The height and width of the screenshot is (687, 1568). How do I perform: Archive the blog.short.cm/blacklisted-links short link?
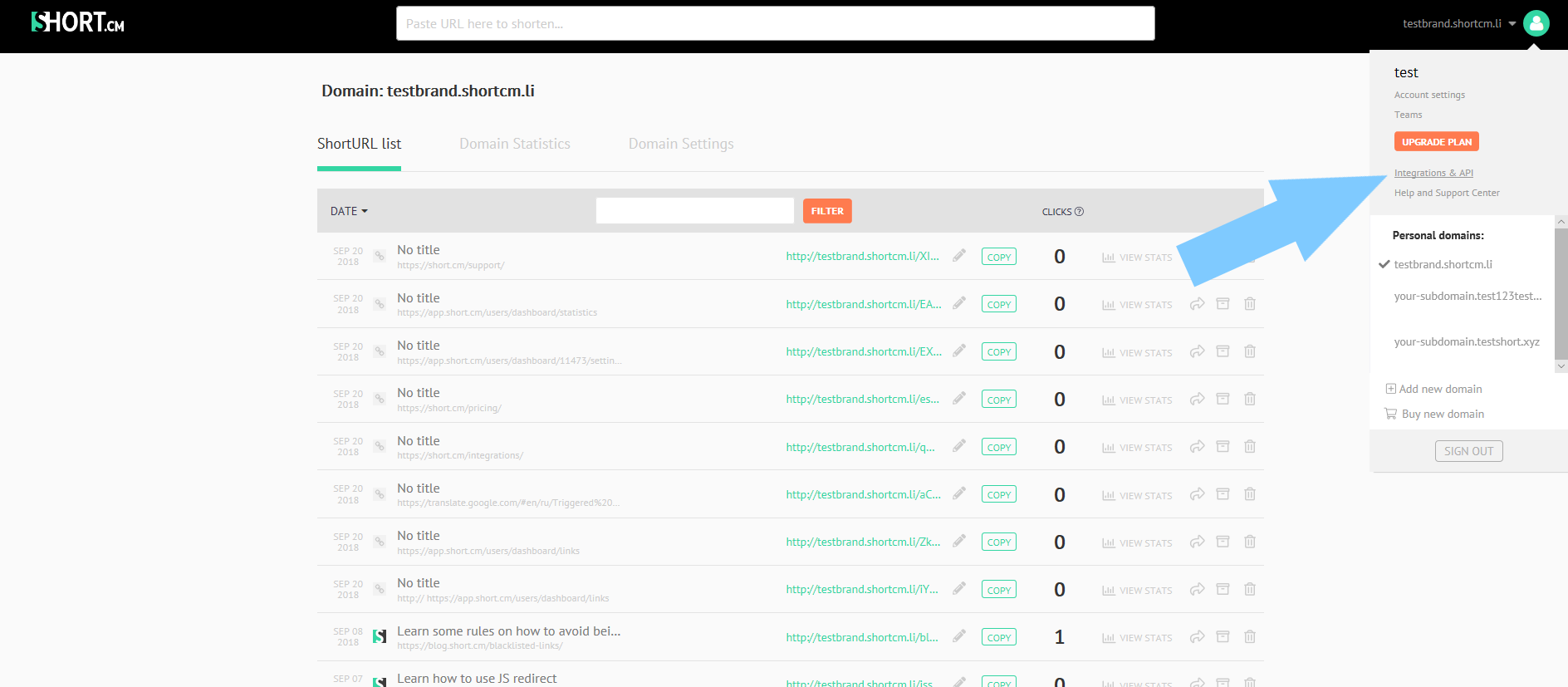pyautogui.click(x=1223, y=636)
